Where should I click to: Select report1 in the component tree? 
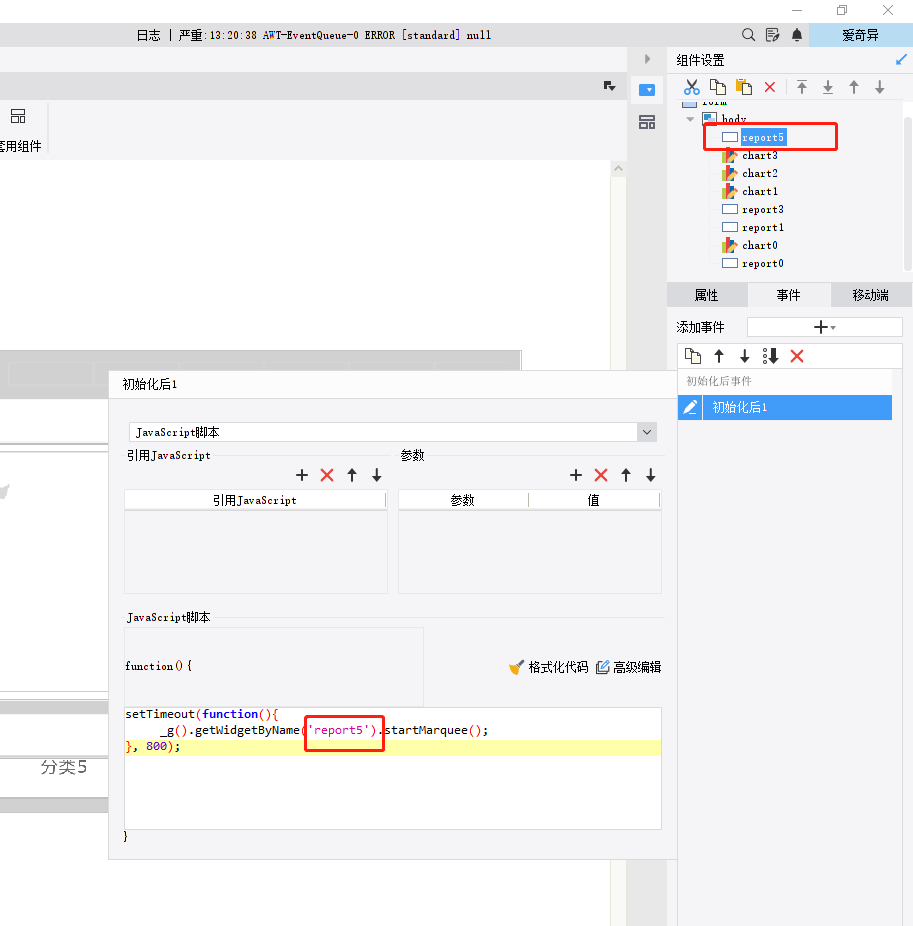[x=762, y=228]
